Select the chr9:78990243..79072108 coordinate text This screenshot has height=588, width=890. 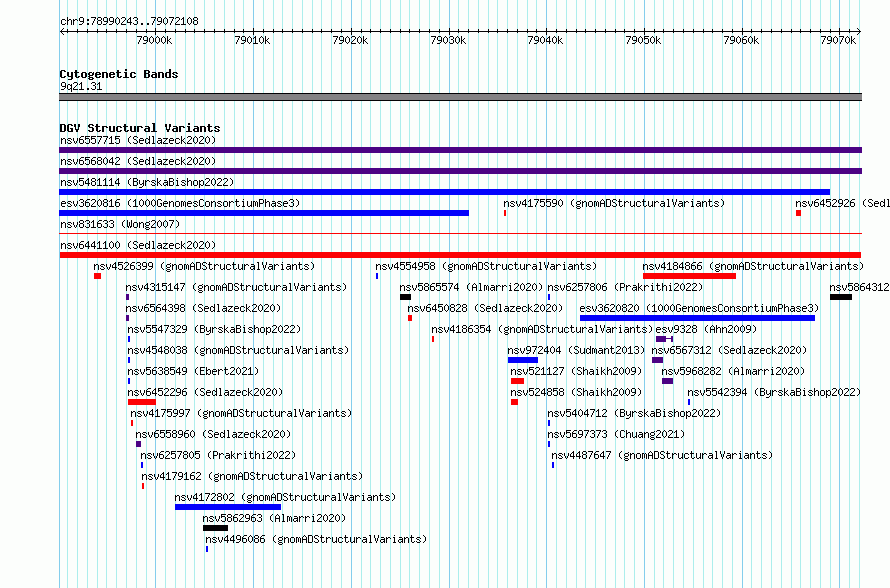coord(129,21)
